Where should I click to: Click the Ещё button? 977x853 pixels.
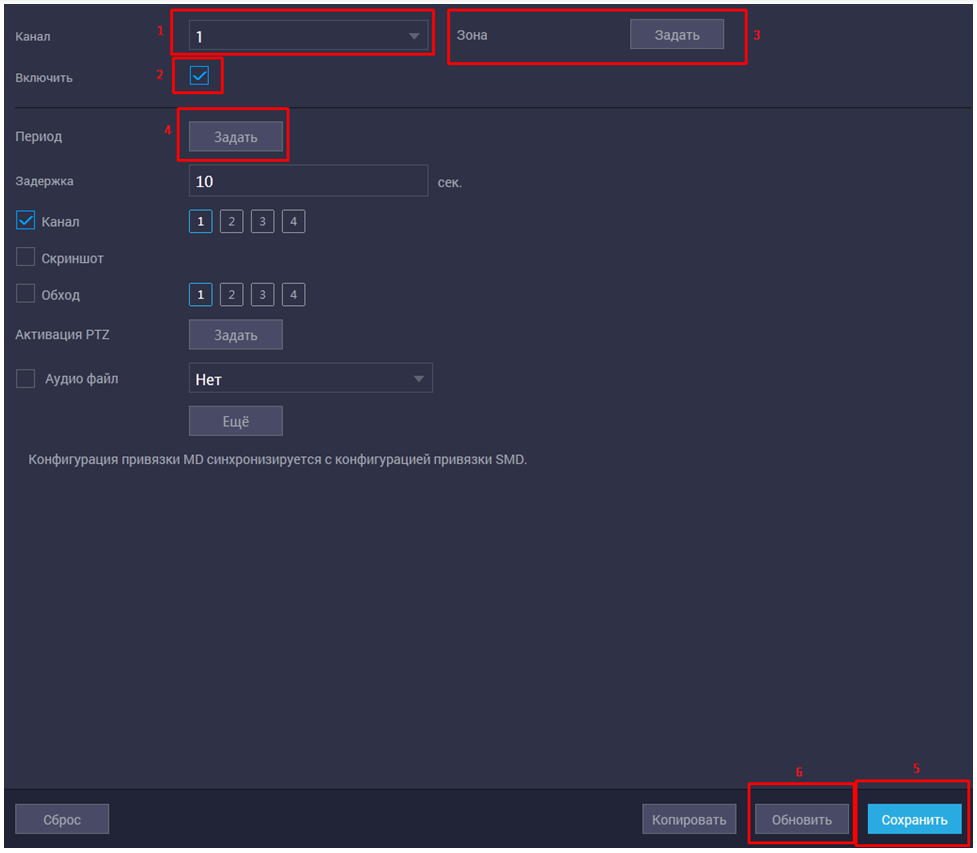pyautogui.click(x=236, y=421)
